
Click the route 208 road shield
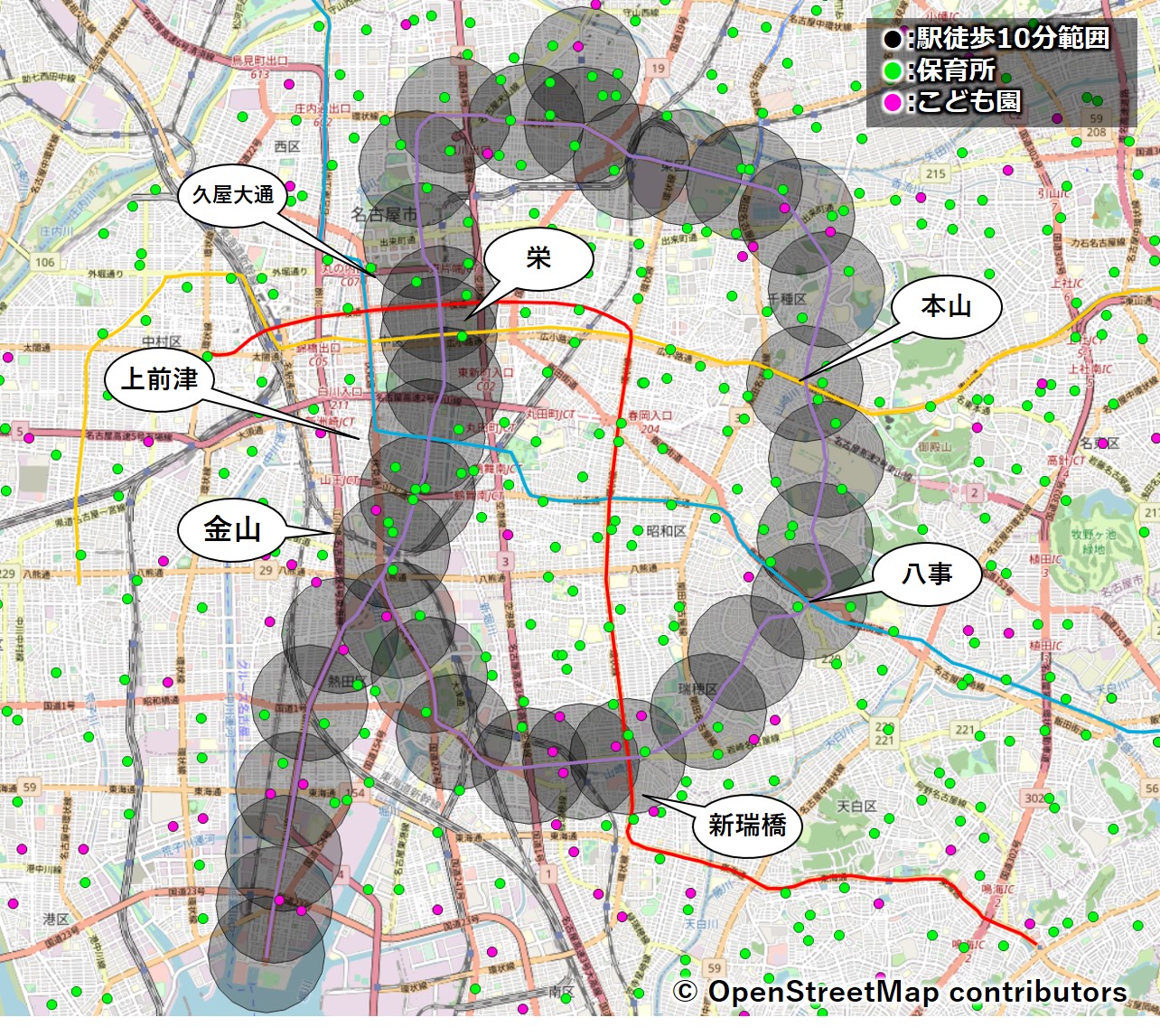click(x=1096, y=132)
